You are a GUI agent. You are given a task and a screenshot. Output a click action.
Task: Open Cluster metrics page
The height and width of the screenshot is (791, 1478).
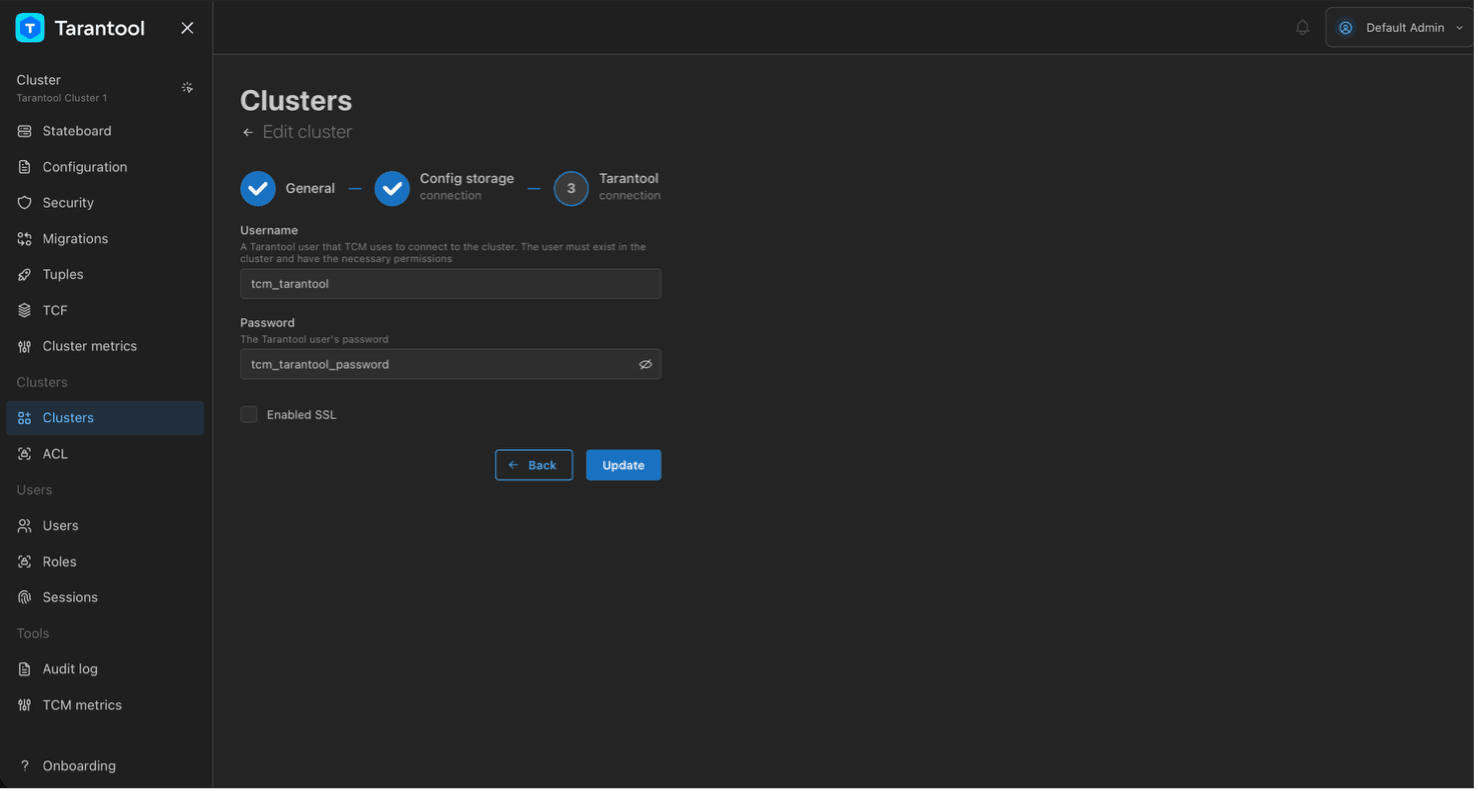coord(105,347)
